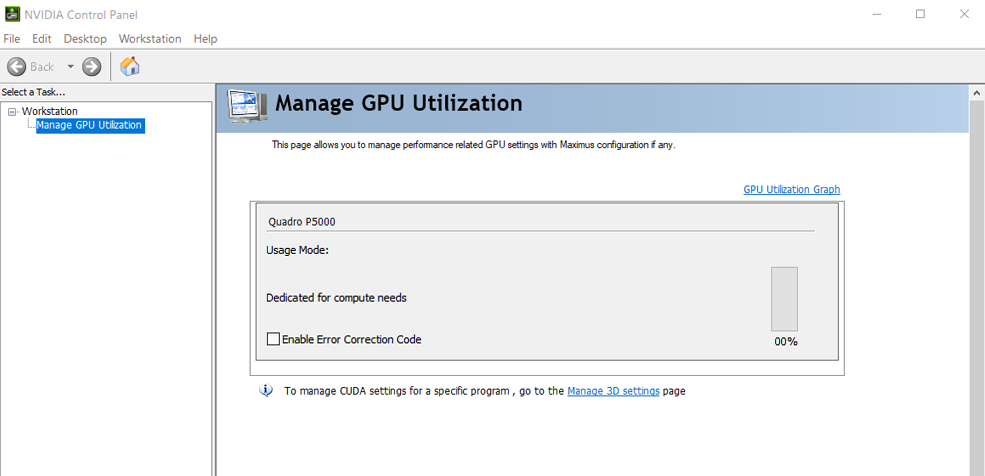This screenshot has width=985, height=476.
Task: Click the NVIDIA logo in title bar
Action: click(x=12, y=14)
